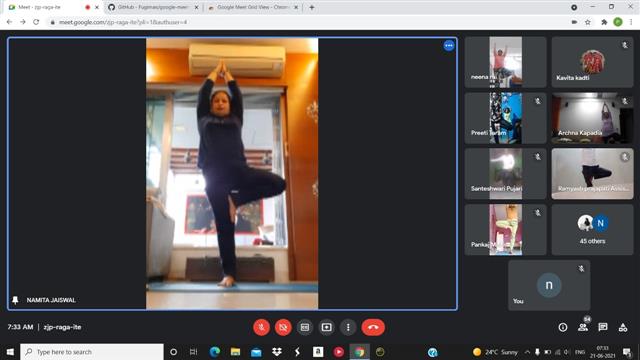
Task: Unpin NAMITA JAISWAL using pin icon
Action: click(15, 300)
